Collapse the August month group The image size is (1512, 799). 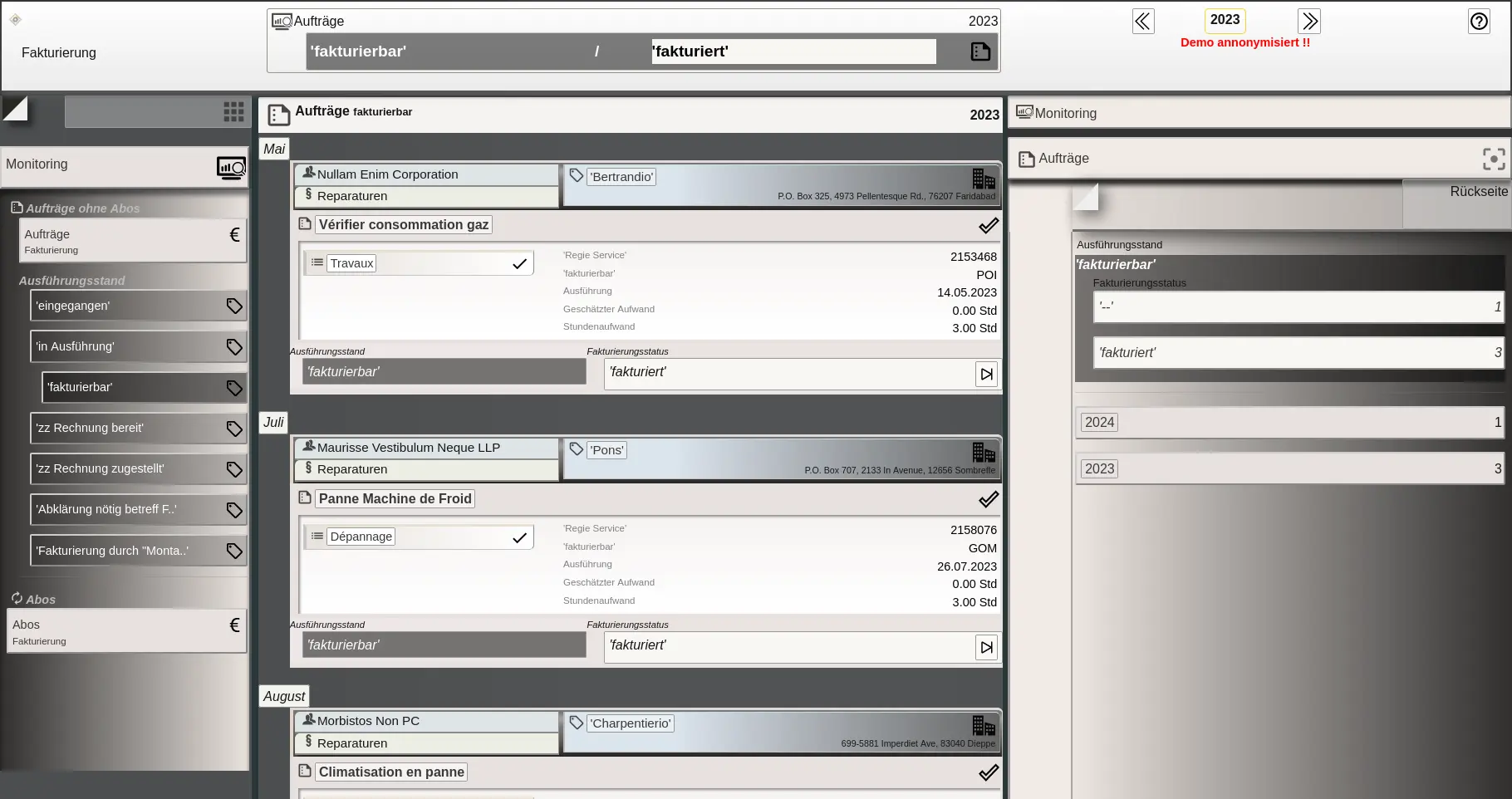point(284,696)
